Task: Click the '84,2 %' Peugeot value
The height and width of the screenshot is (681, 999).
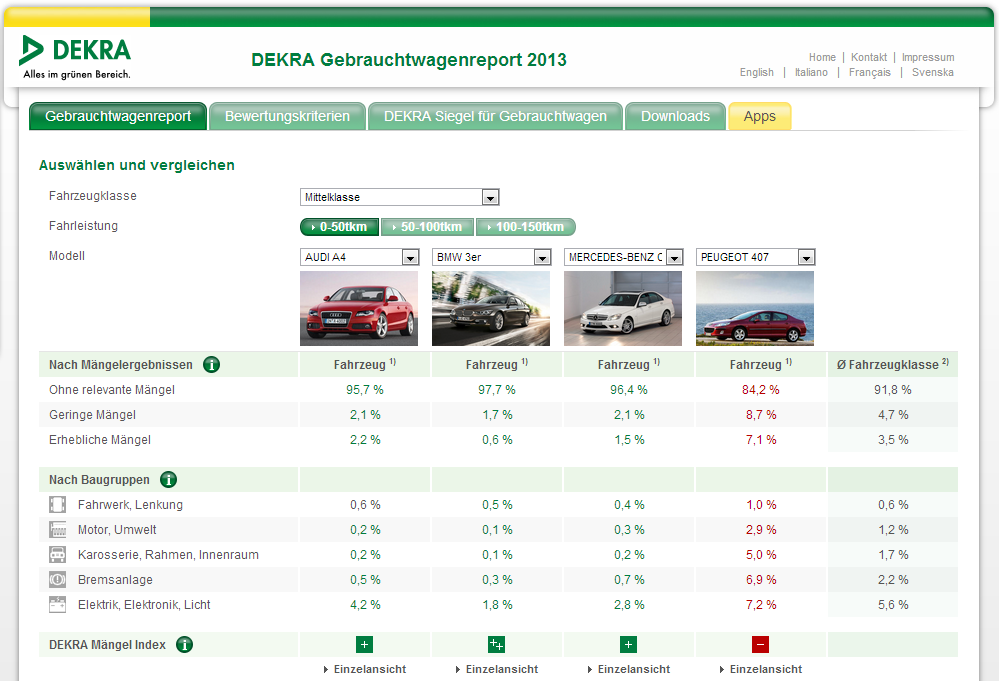Action: (x=761, y=390)
